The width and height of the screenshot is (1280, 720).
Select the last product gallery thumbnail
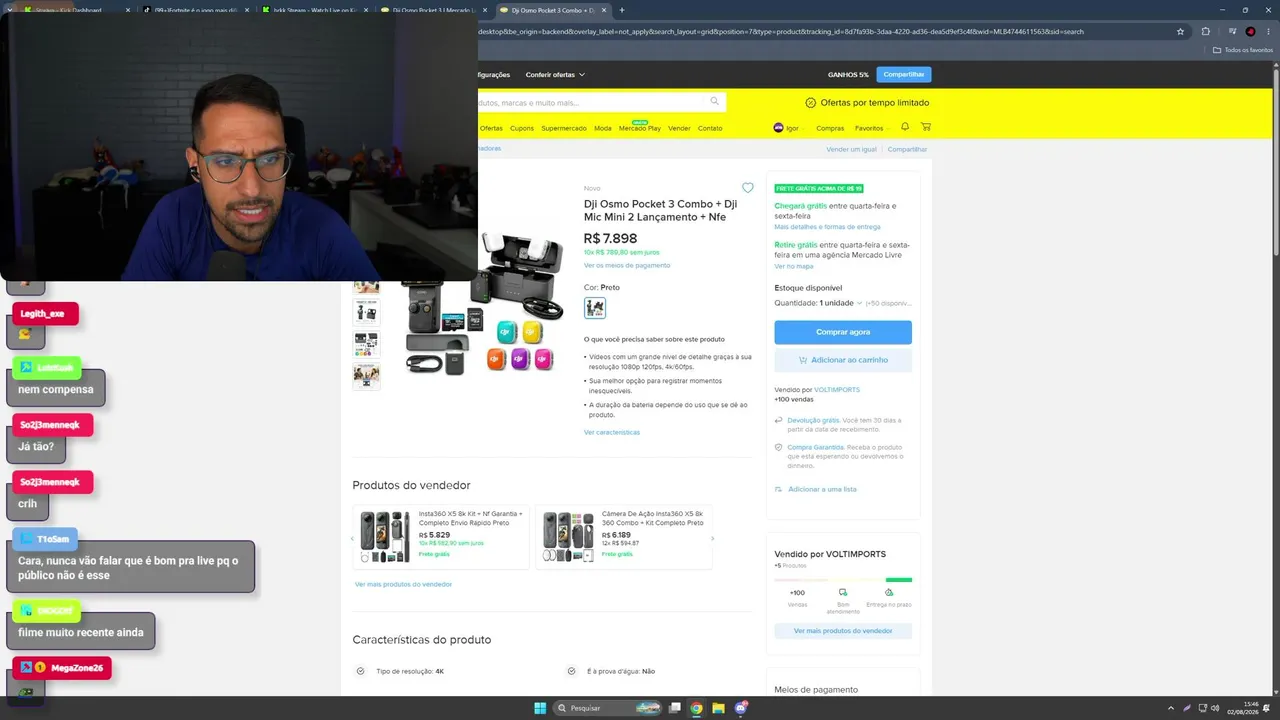(x=366, y=375)
